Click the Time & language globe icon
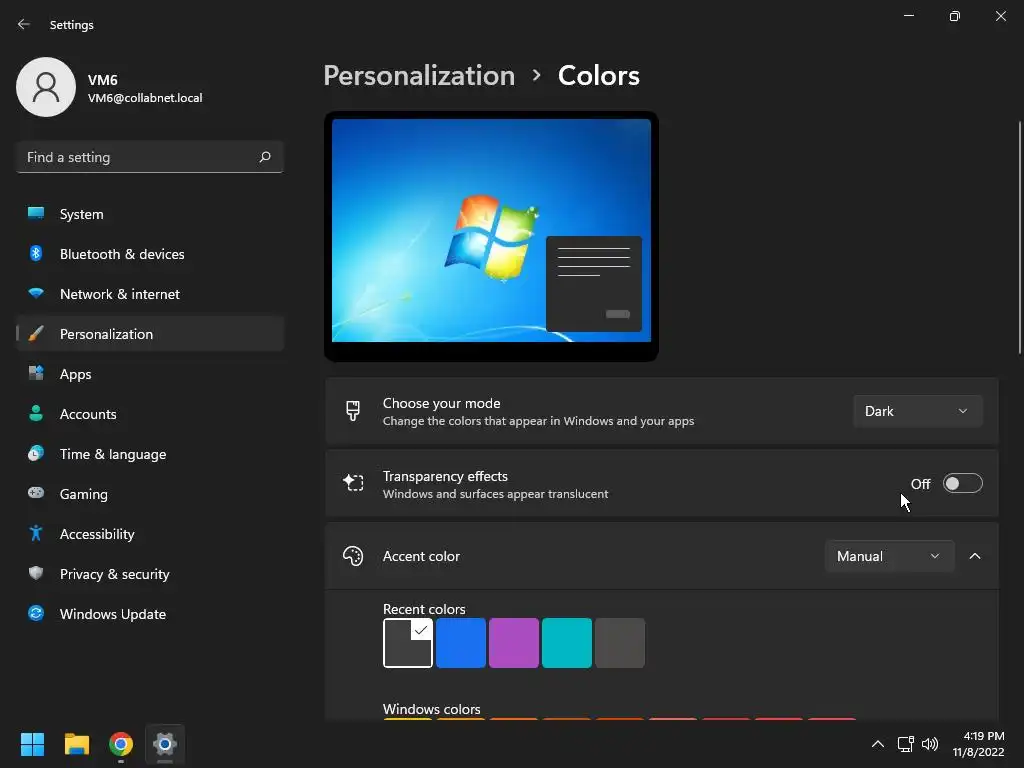 click(x=36, y=453)
